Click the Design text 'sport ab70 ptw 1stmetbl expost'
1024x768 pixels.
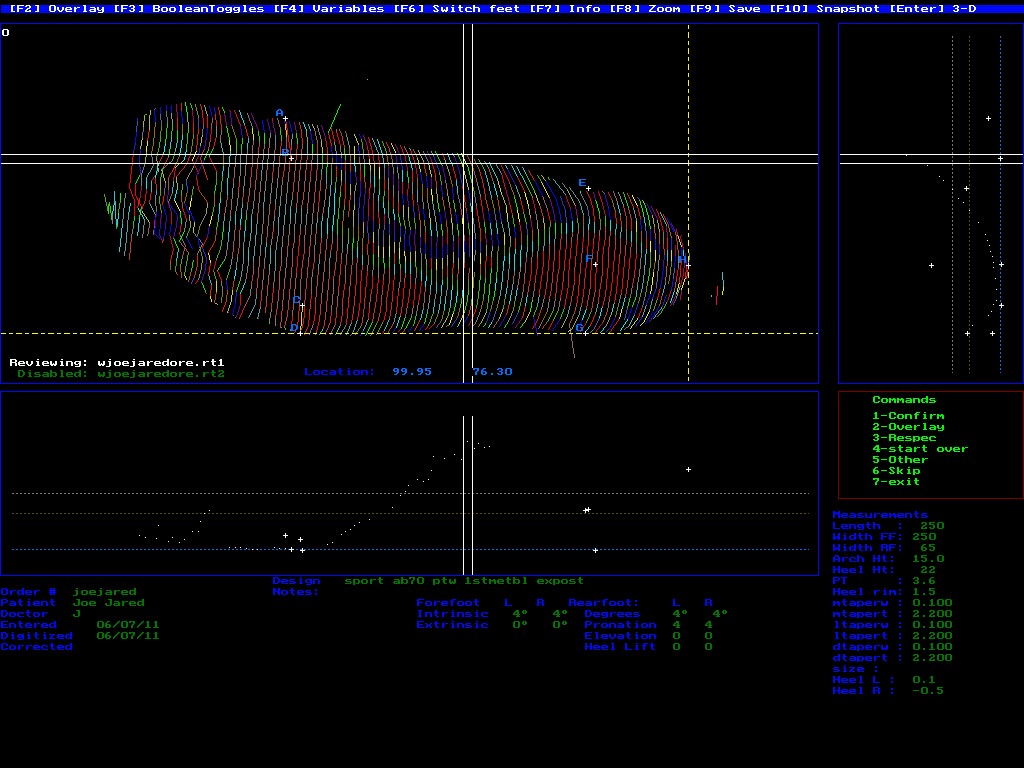[464, 581]
